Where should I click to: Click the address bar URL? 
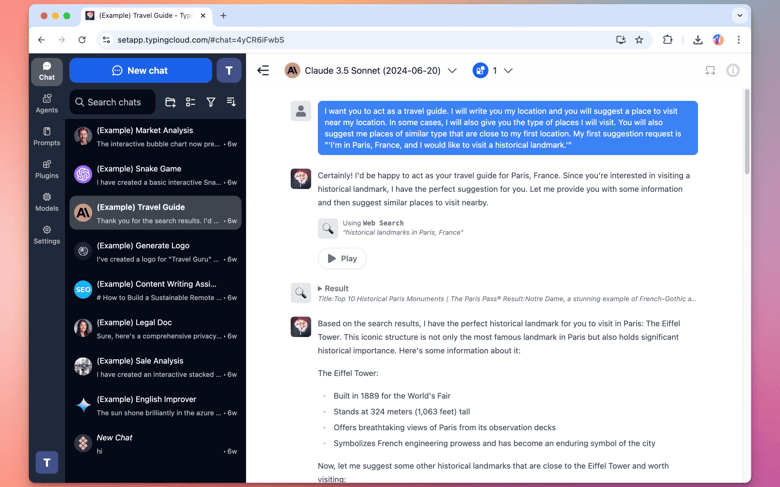(x=201, y=40)
